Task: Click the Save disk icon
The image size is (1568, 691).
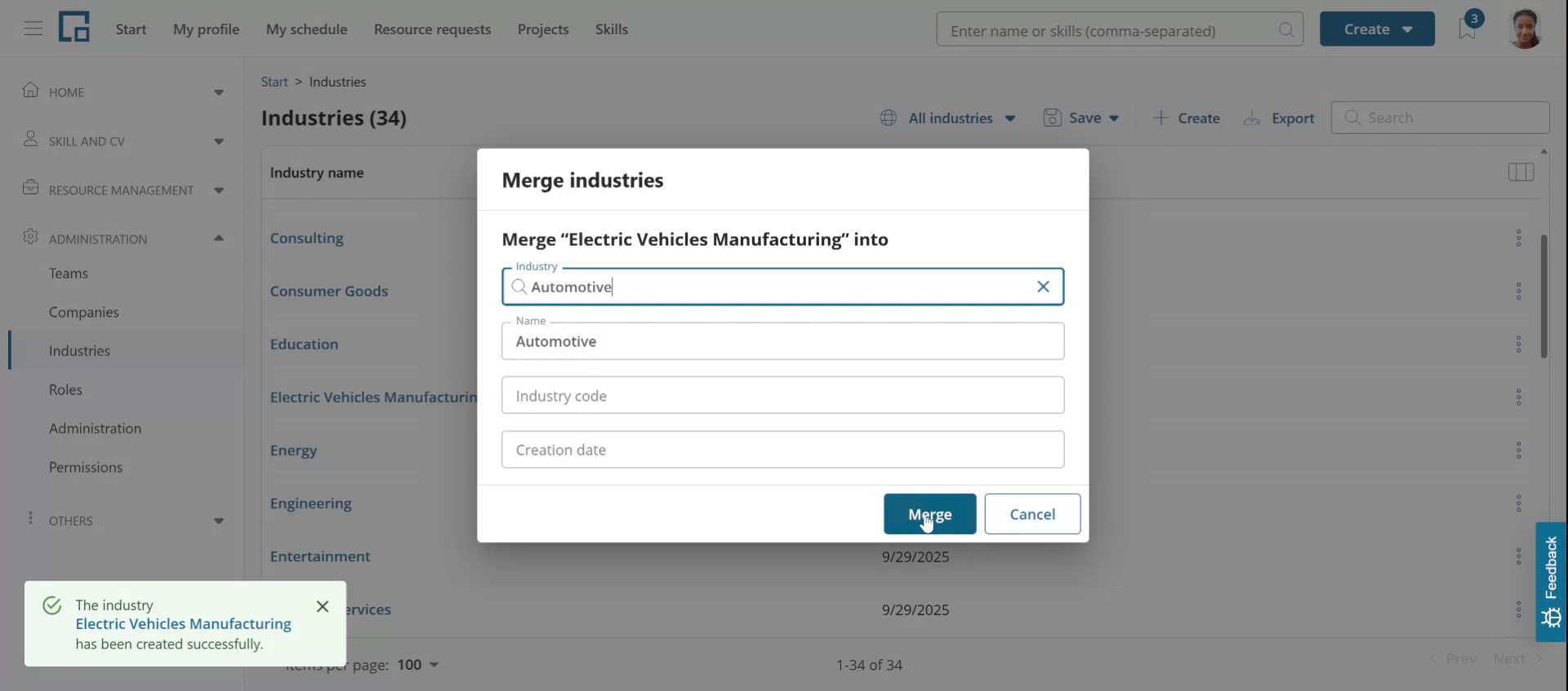Action: click(1052, 118)
